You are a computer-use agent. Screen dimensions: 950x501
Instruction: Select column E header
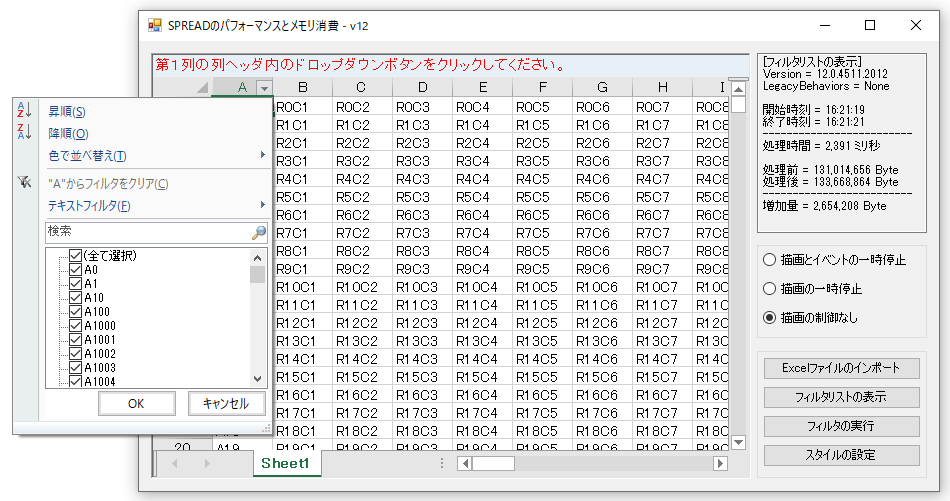(482, 88)
